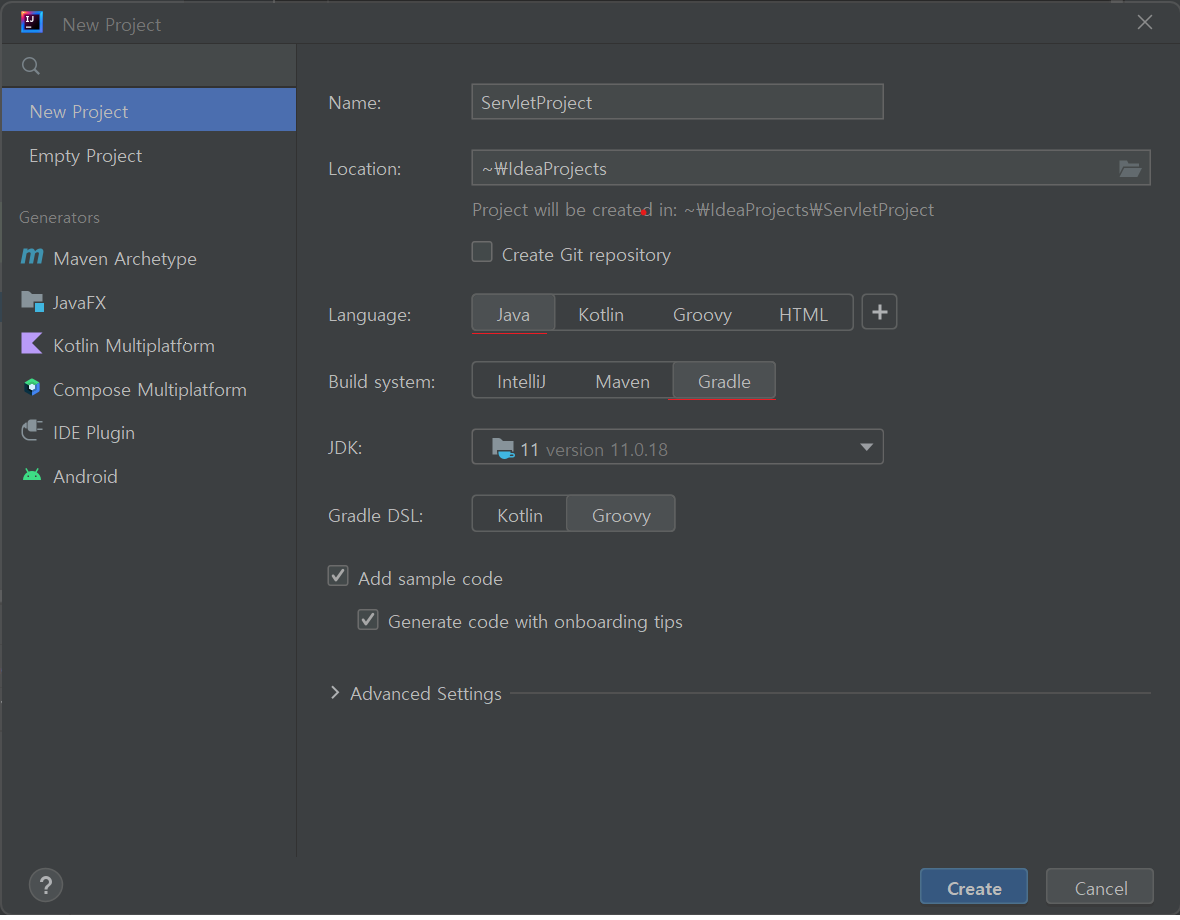Expand Advanced Settings section
1180x920 pixels.
[x=335, y=694]
